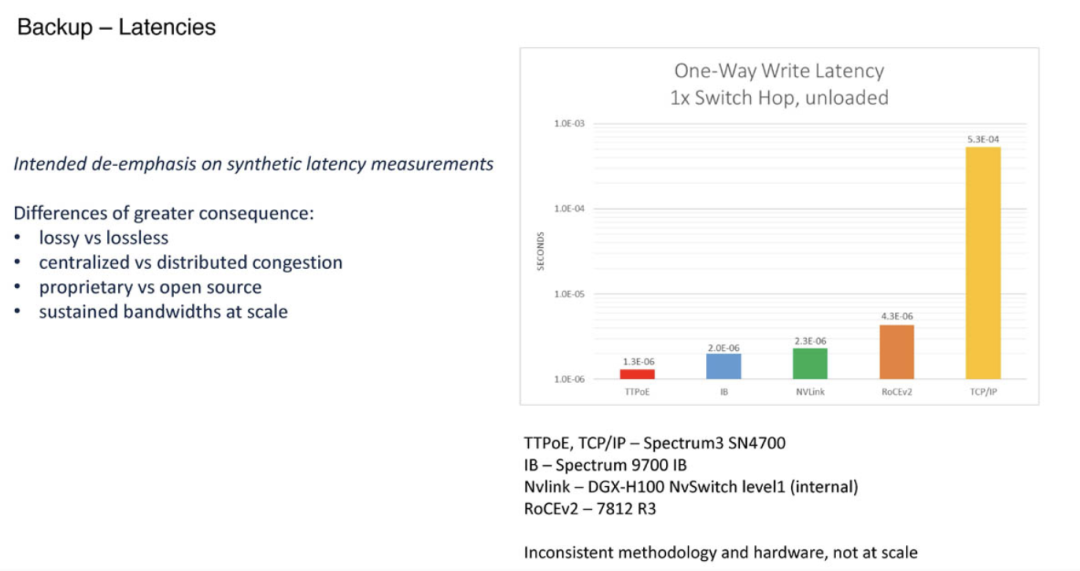Click 'sustained bandwidths at scale' bullet
The image size is (1080, 571).
click(x=163, y=312)
